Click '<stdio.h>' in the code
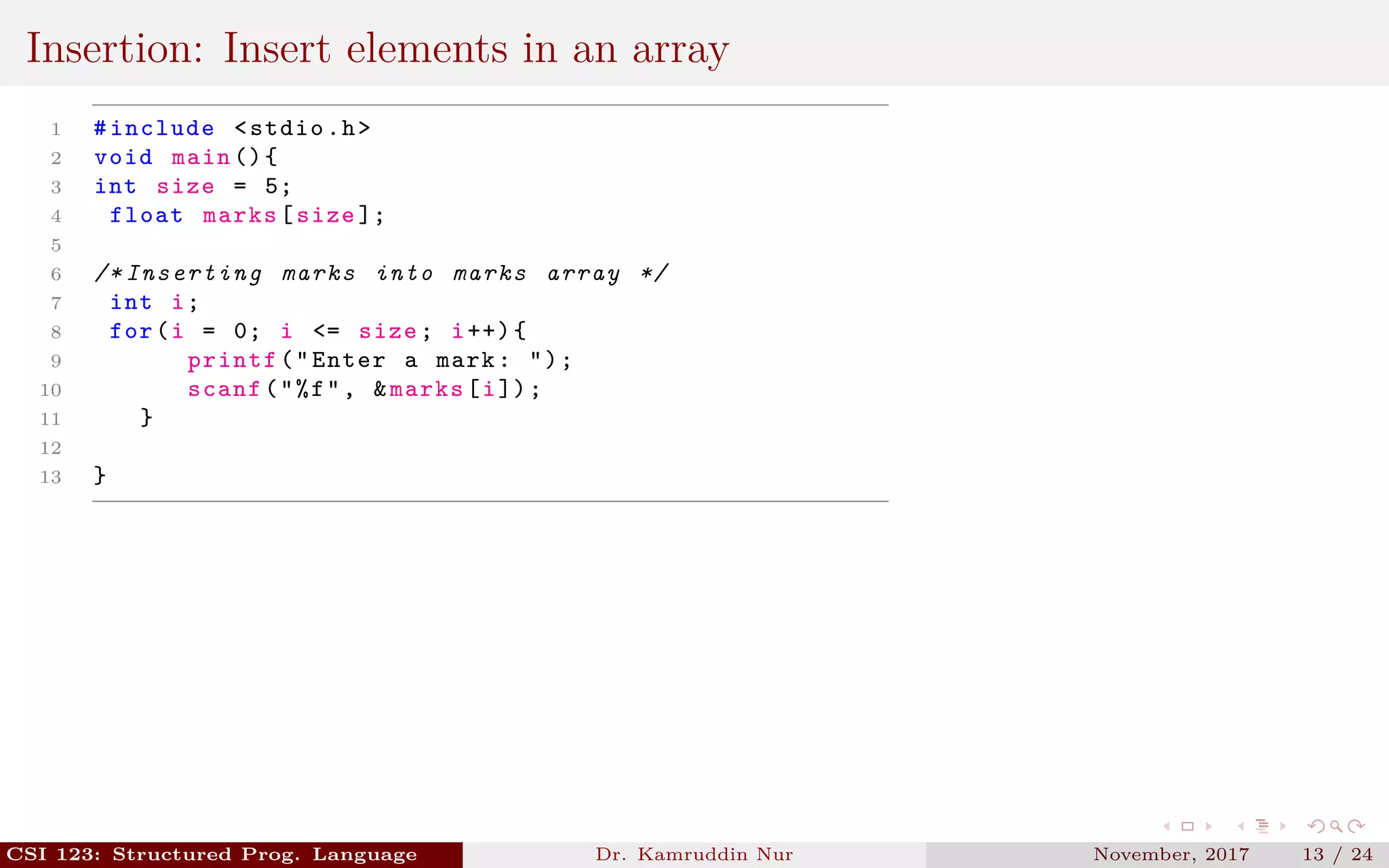 click(x=302, y=128)
